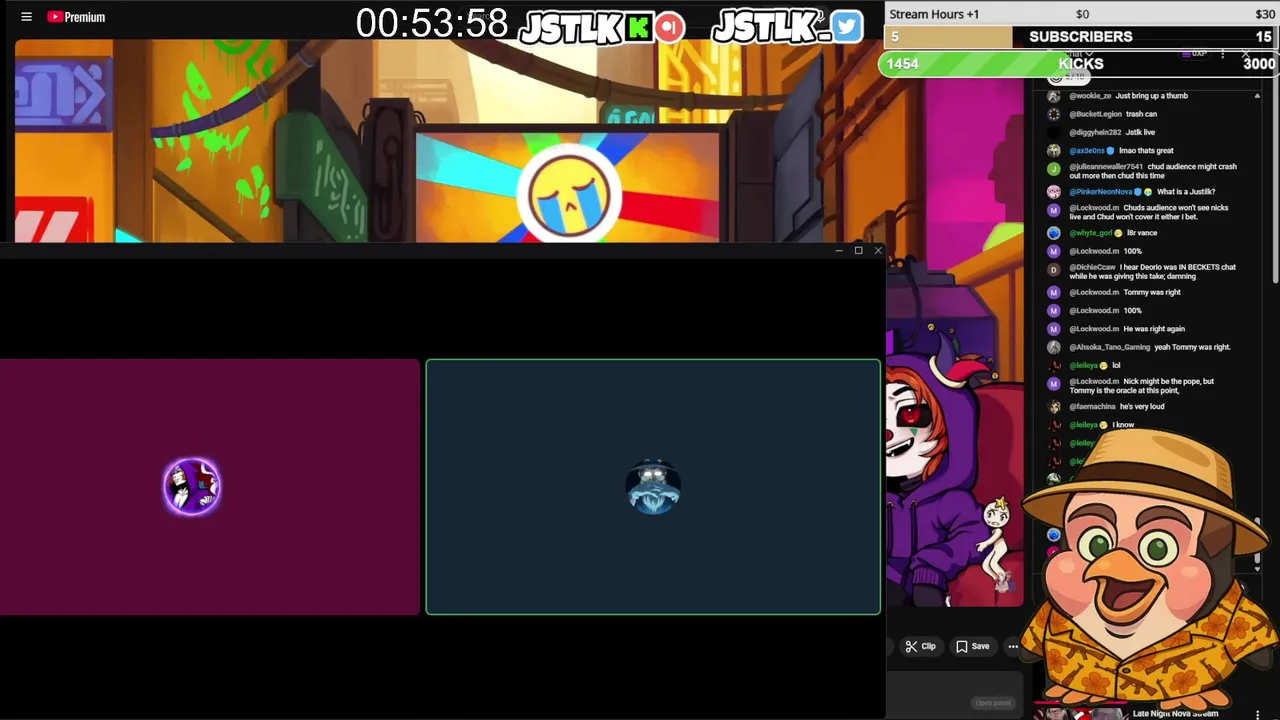Click the SUBSCRIBERS goal progress bar
Screen dimensions: 1280x720
click(1082, 37)
